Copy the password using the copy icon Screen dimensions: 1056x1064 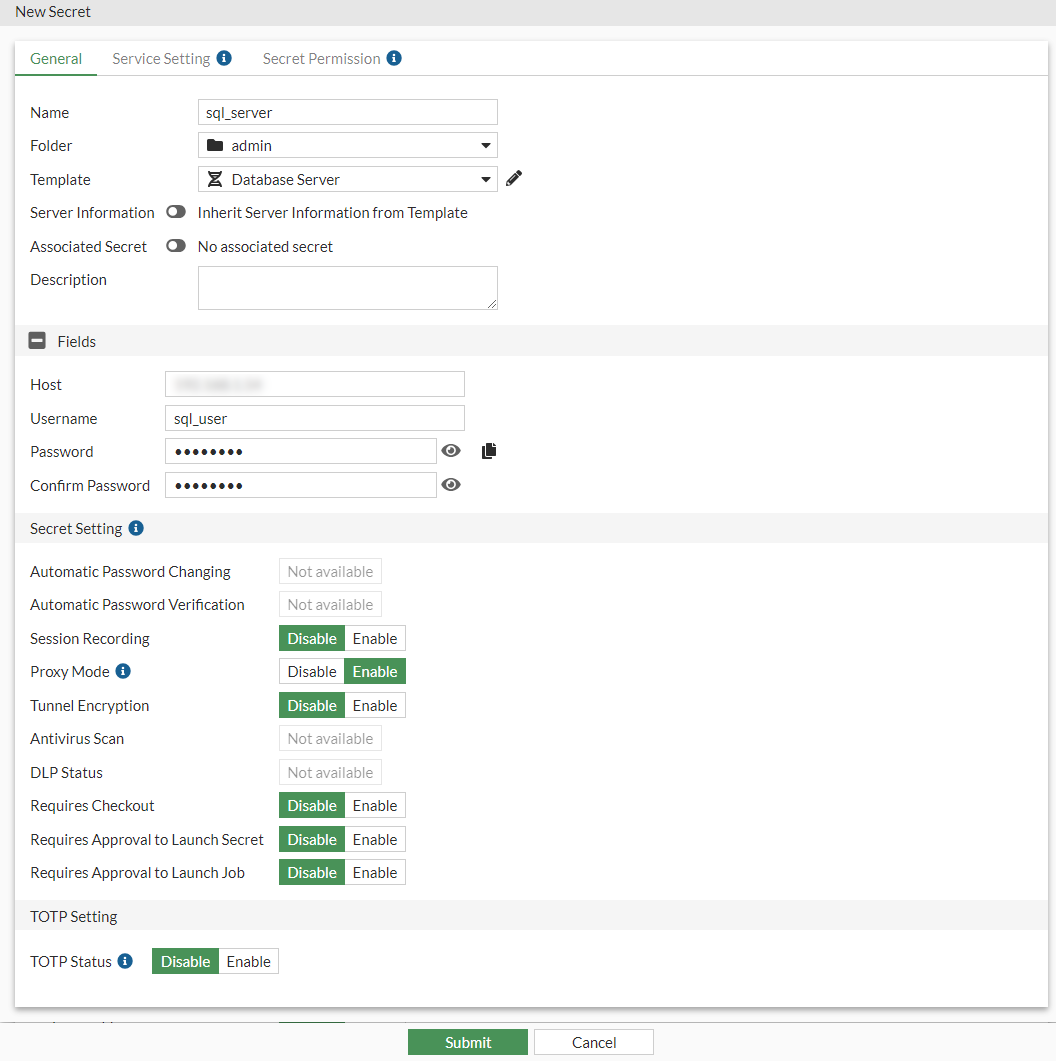pyautogui.click(x=488, y=450)
